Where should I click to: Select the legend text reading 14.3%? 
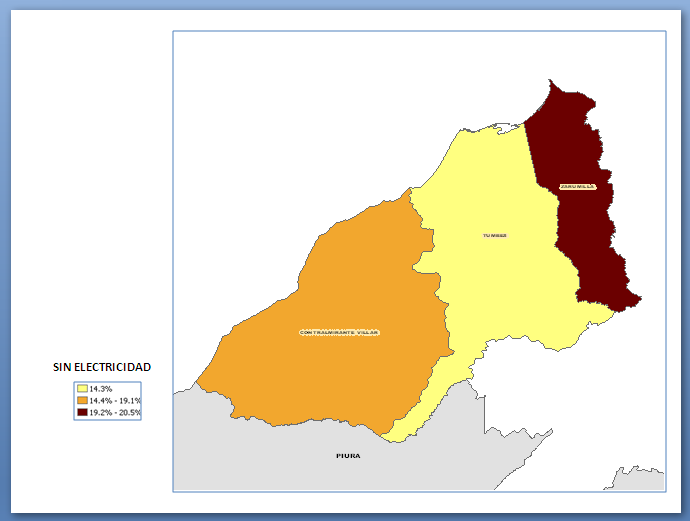(100, 388)
